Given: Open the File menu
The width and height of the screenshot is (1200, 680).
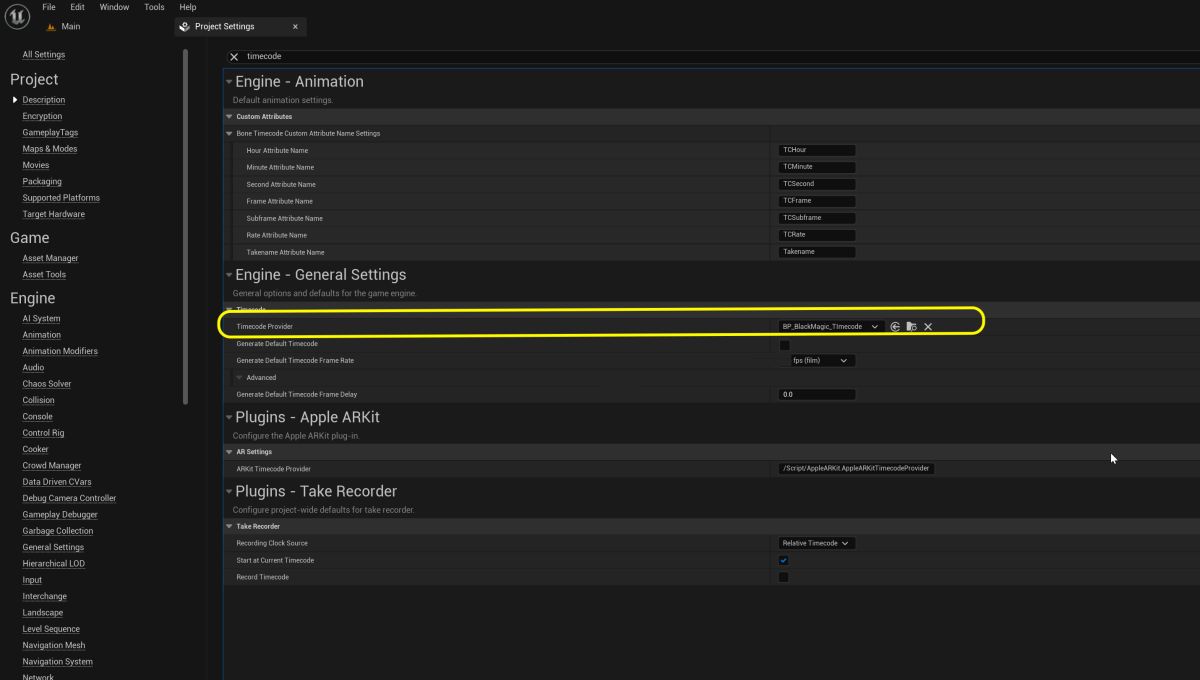Looking at the screenshot, I should (48, 7).
